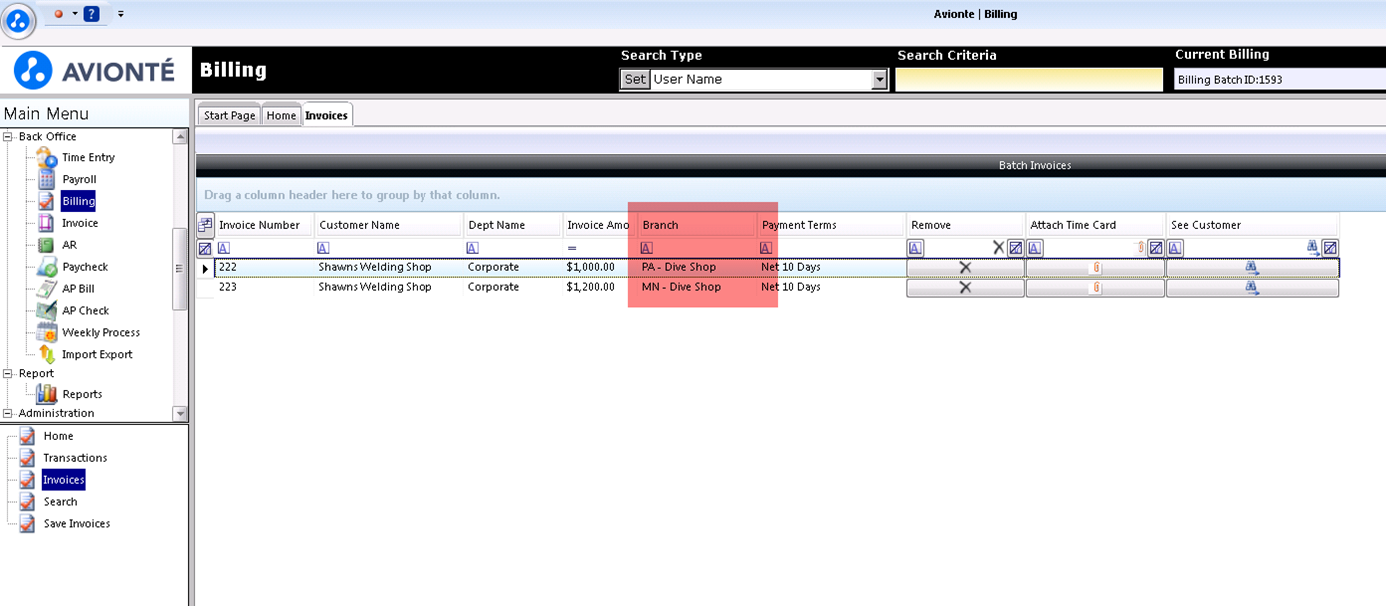1386x606 pixels.
Task: Sort by the Payment Terms column header
Action: [832, 225]
